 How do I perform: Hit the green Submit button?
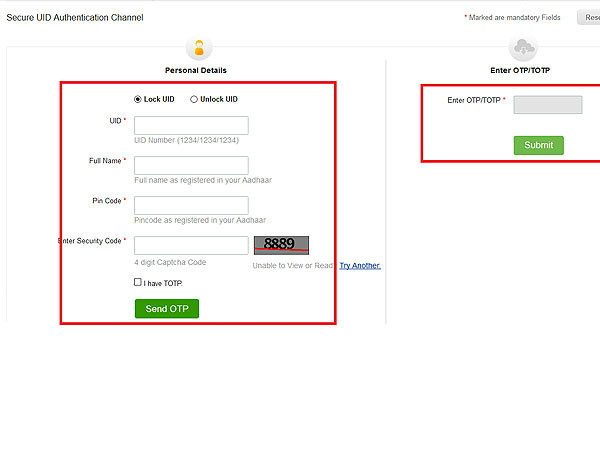click(538, 145)
